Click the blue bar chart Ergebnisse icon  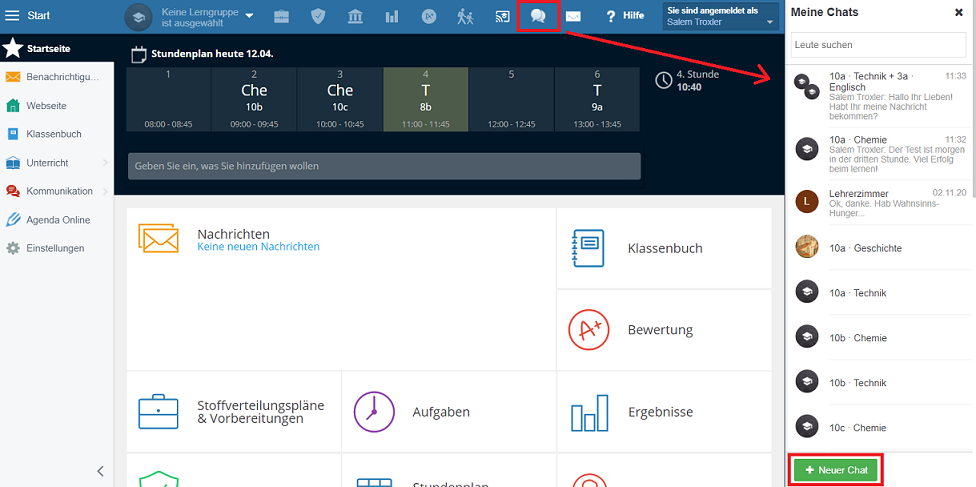click(x=589, y=413)
